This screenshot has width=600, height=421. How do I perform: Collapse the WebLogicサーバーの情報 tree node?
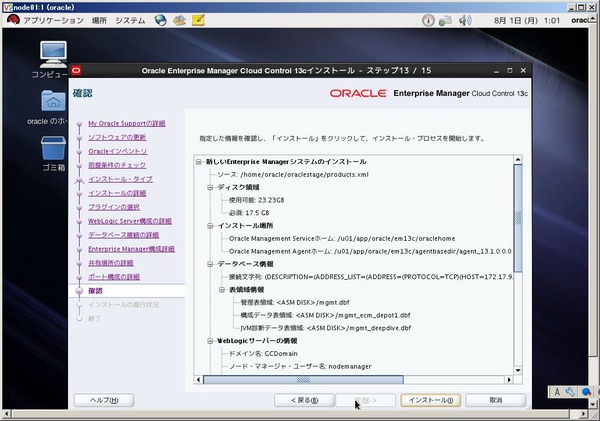point(210,341)
